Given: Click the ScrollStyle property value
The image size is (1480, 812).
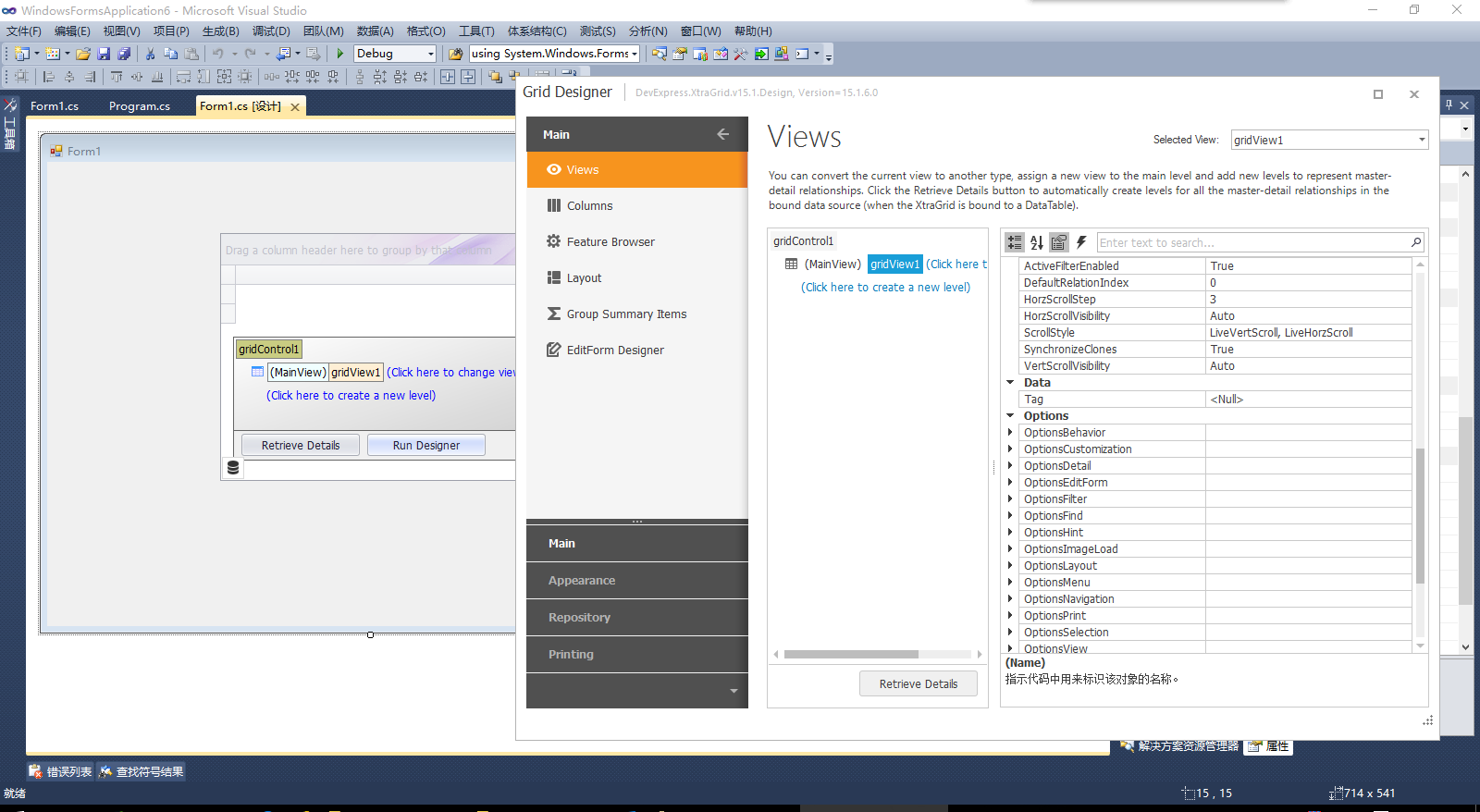Looking at the screenshot, I should click(x=1309, y=333).
